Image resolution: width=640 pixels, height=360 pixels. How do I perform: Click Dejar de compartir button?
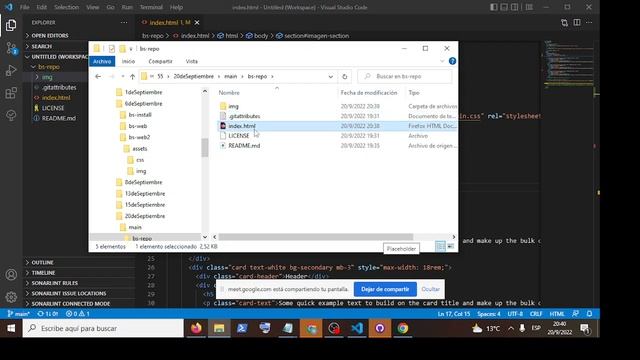point(385,289)
